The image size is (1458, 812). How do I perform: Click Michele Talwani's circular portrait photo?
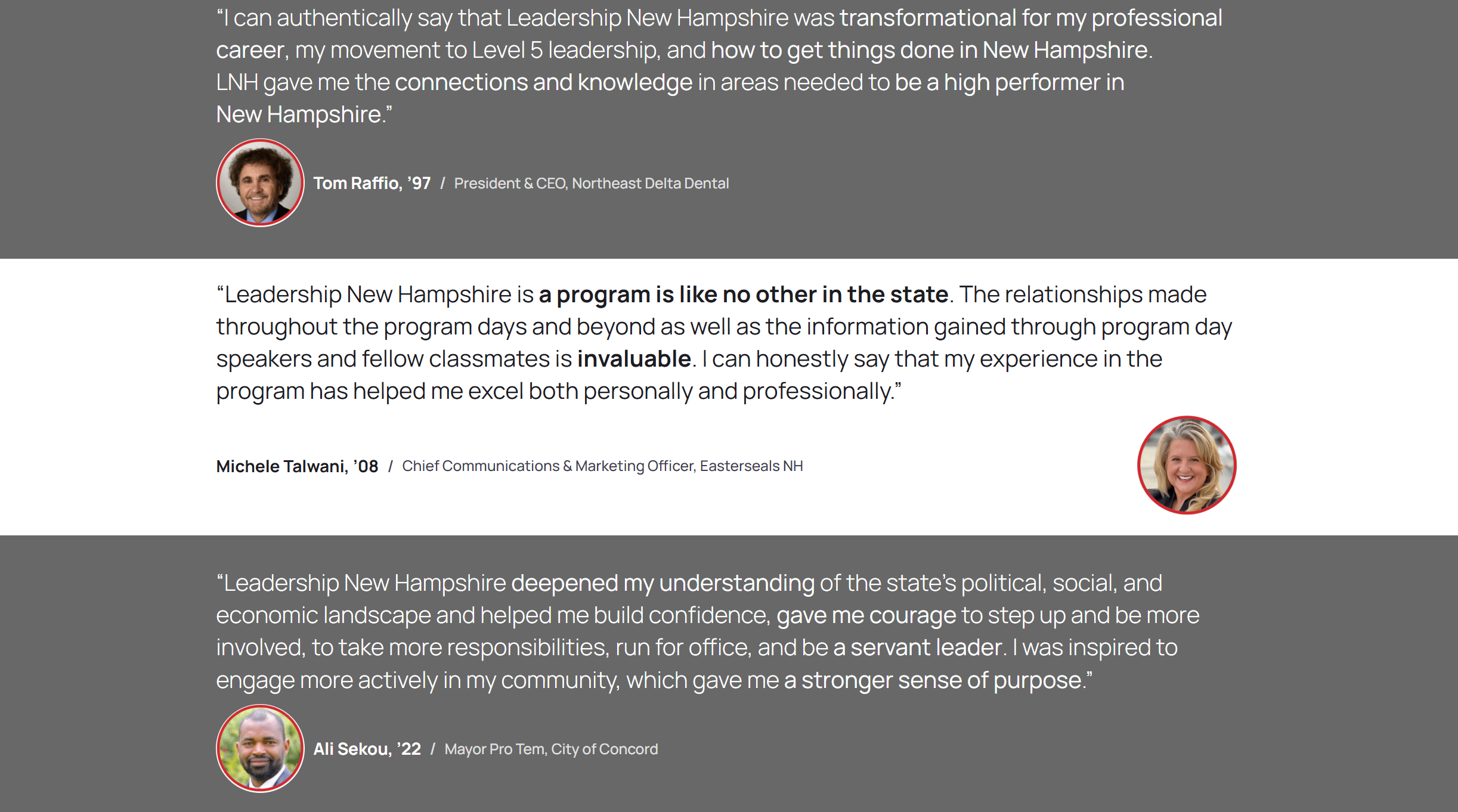(x=1187, y=465)
